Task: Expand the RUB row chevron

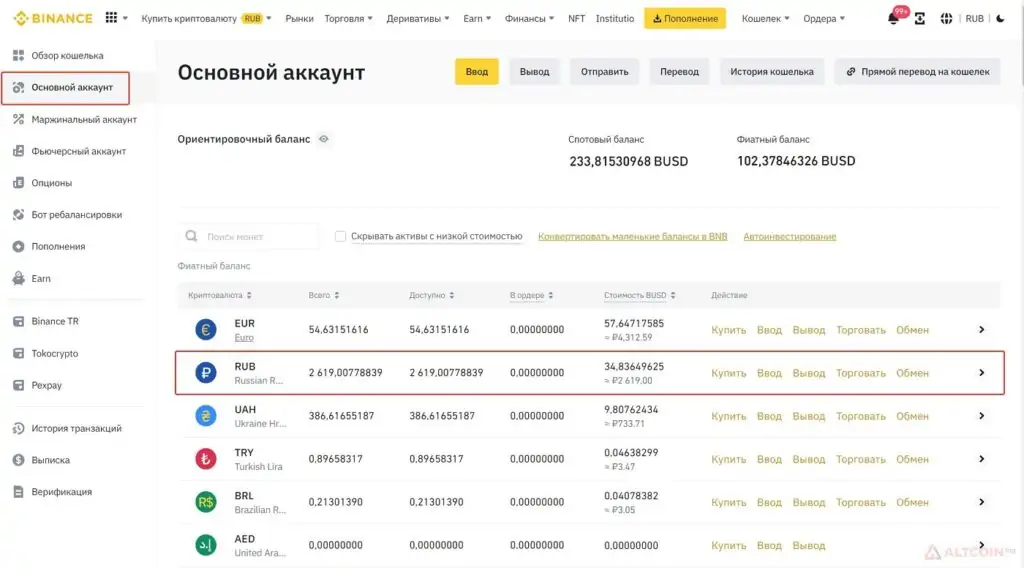Action: pyautogui.click(x=982, y=373)
